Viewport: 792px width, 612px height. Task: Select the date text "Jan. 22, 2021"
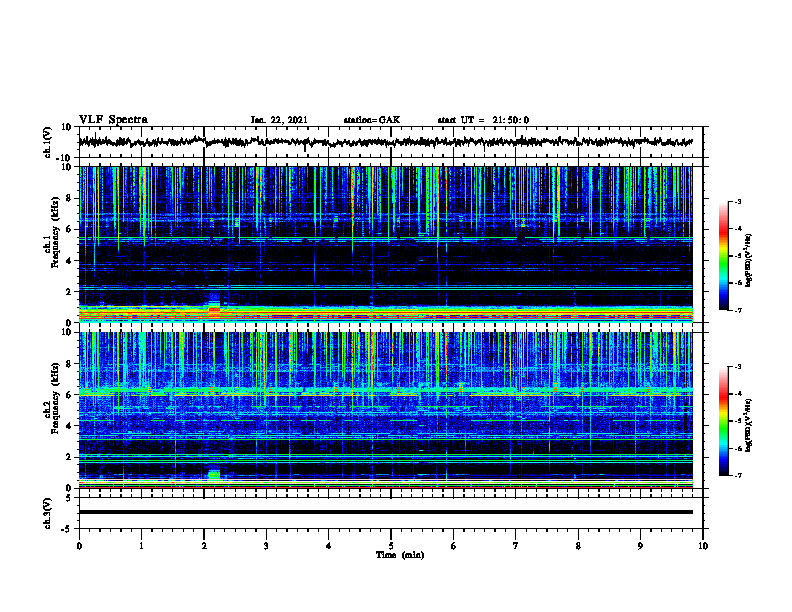click(x=279, y=120)
